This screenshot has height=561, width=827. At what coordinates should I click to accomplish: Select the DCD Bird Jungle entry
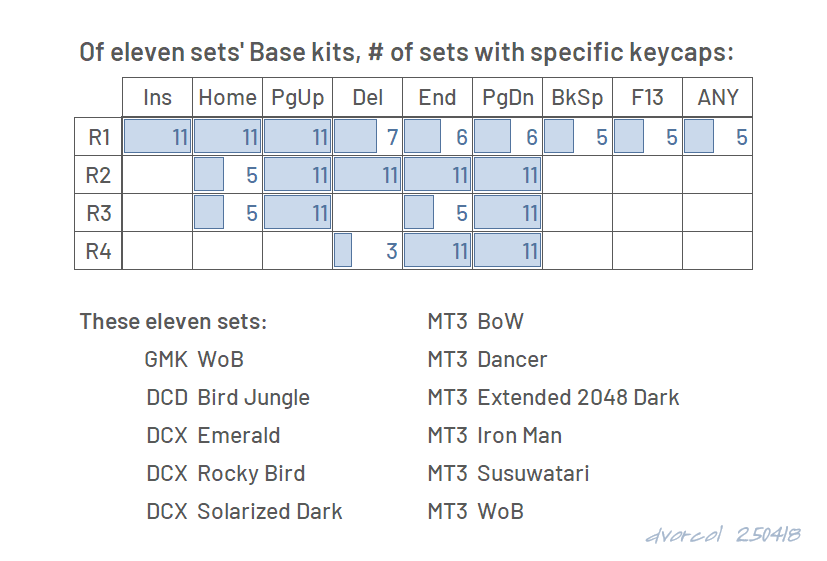[x=228, y=398]
